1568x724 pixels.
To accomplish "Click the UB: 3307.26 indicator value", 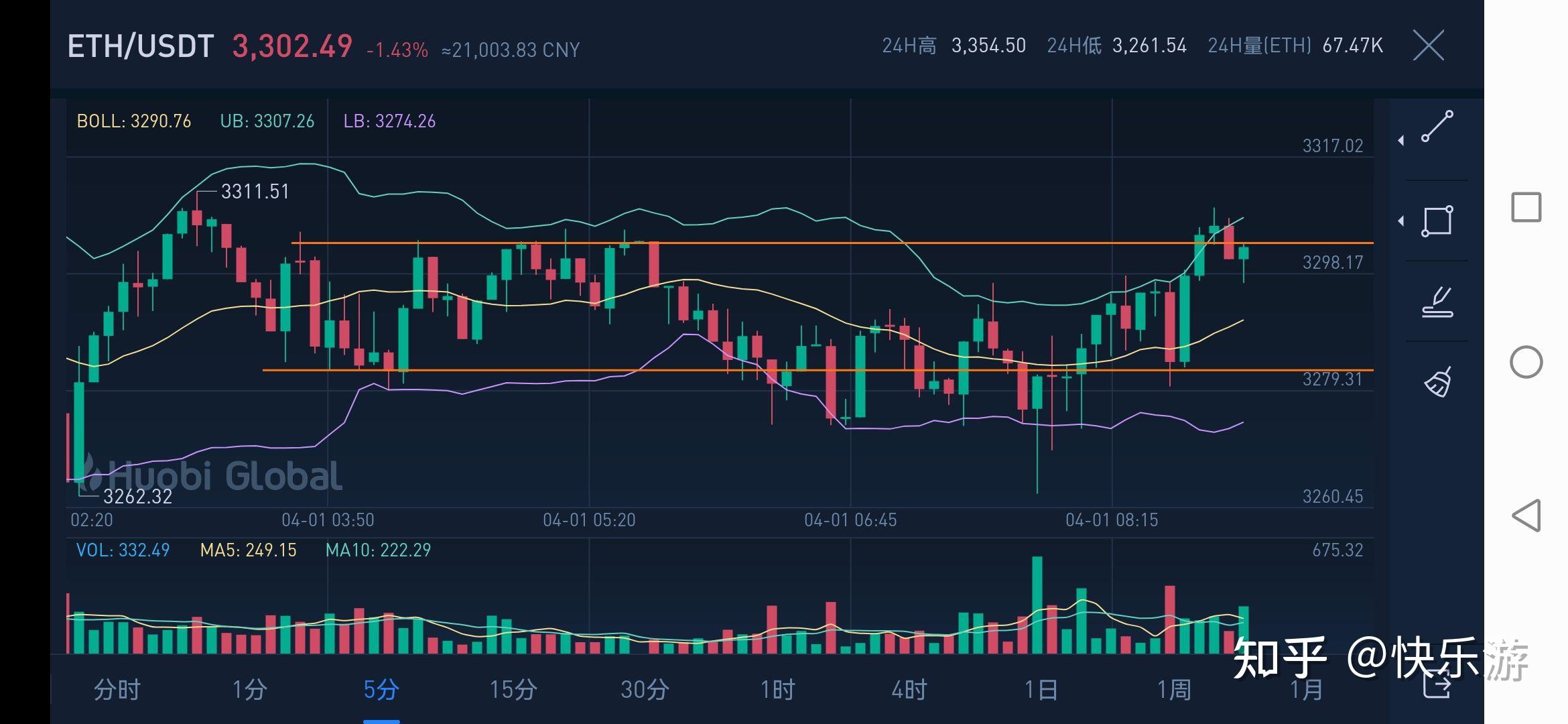I will point(267,121).
